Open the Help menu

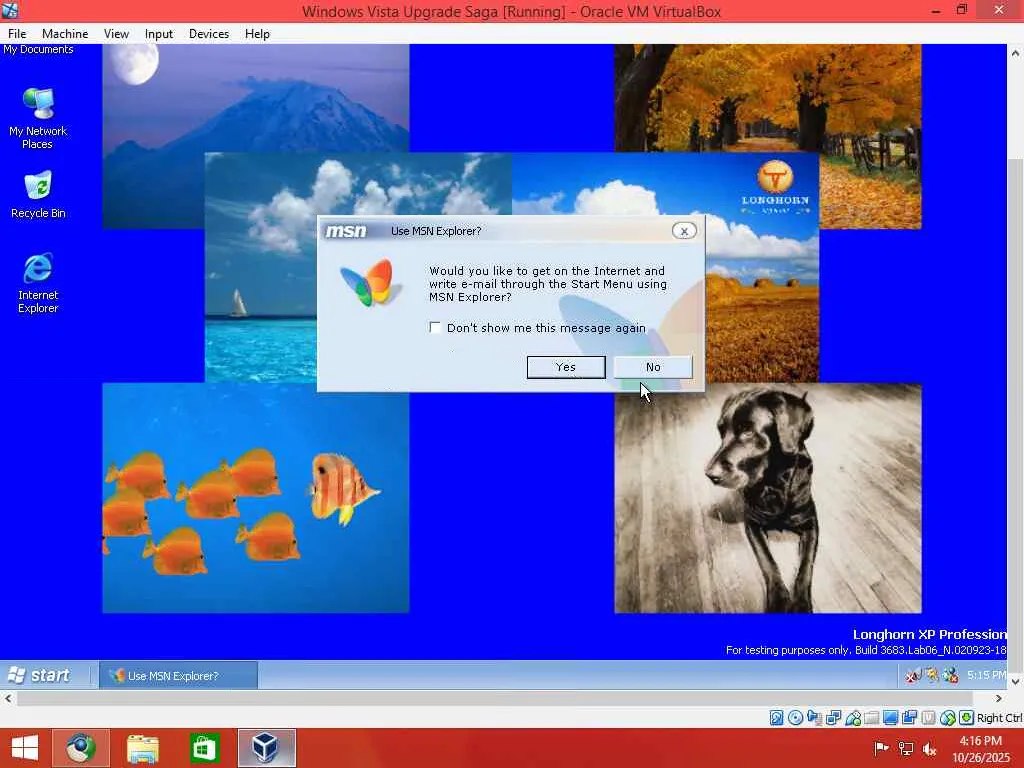tap(257, 34)
